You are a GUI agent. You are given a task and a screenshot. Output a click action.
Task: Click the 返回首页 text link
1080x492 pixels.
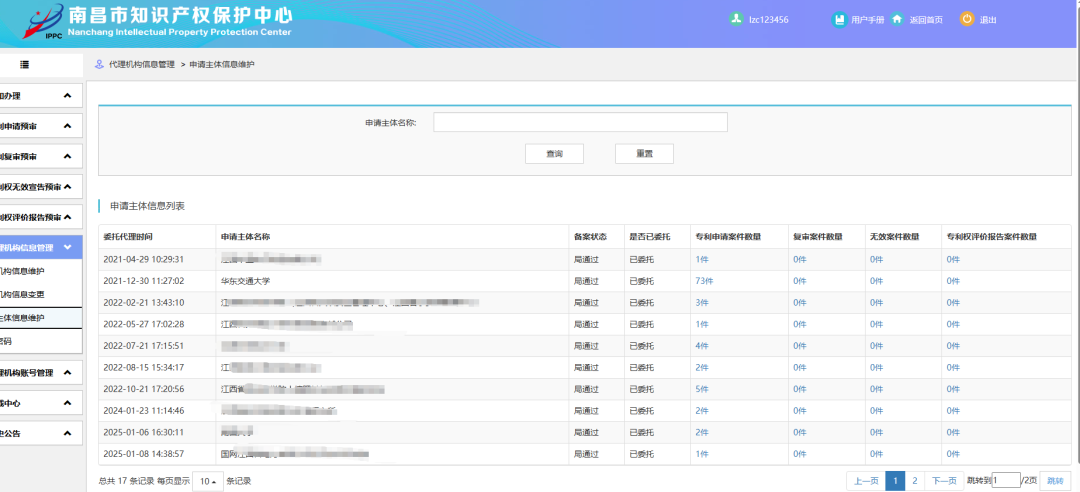(926, 20)
